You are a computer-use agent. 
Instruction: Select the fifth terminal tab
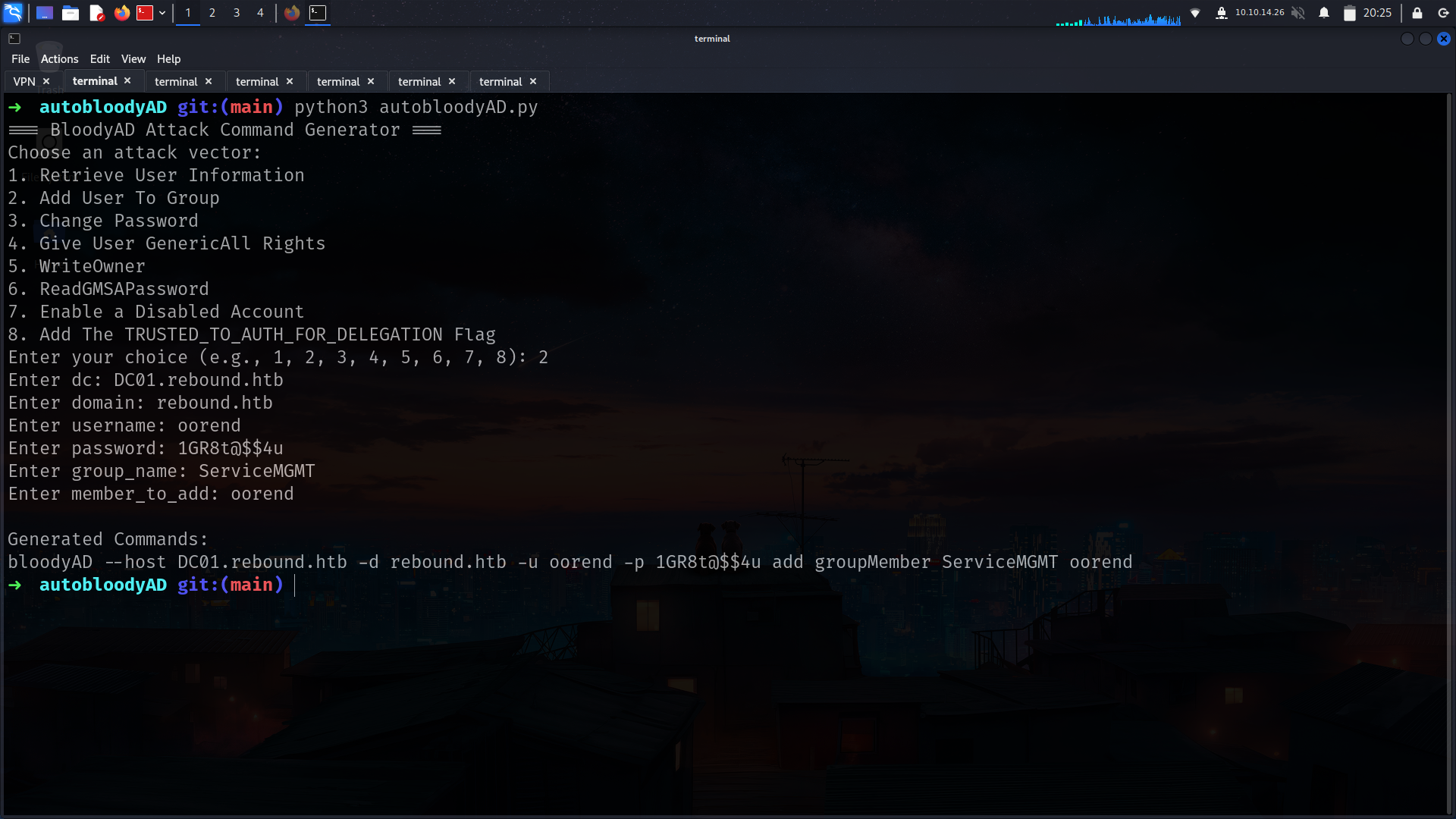click(338, 81)
